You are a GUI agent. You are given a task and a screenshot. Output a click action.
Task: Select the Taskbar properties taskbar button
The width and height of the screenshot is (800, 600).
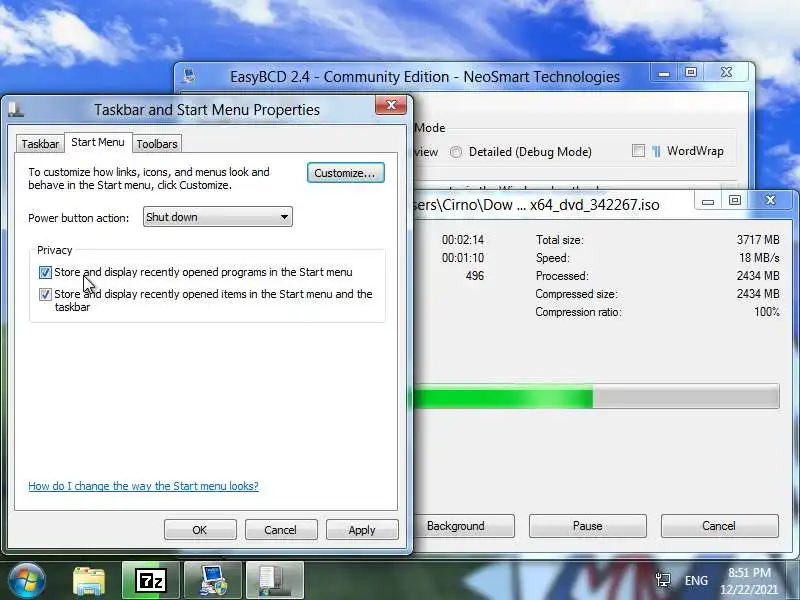274,580
